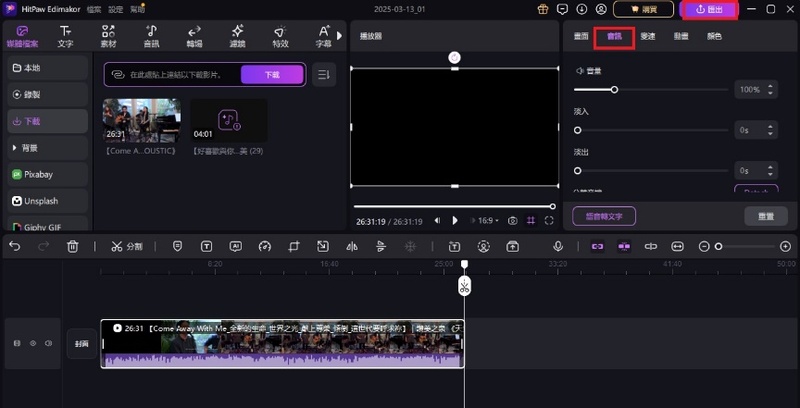Open the 檔案 File menu

tap(94, 9)
